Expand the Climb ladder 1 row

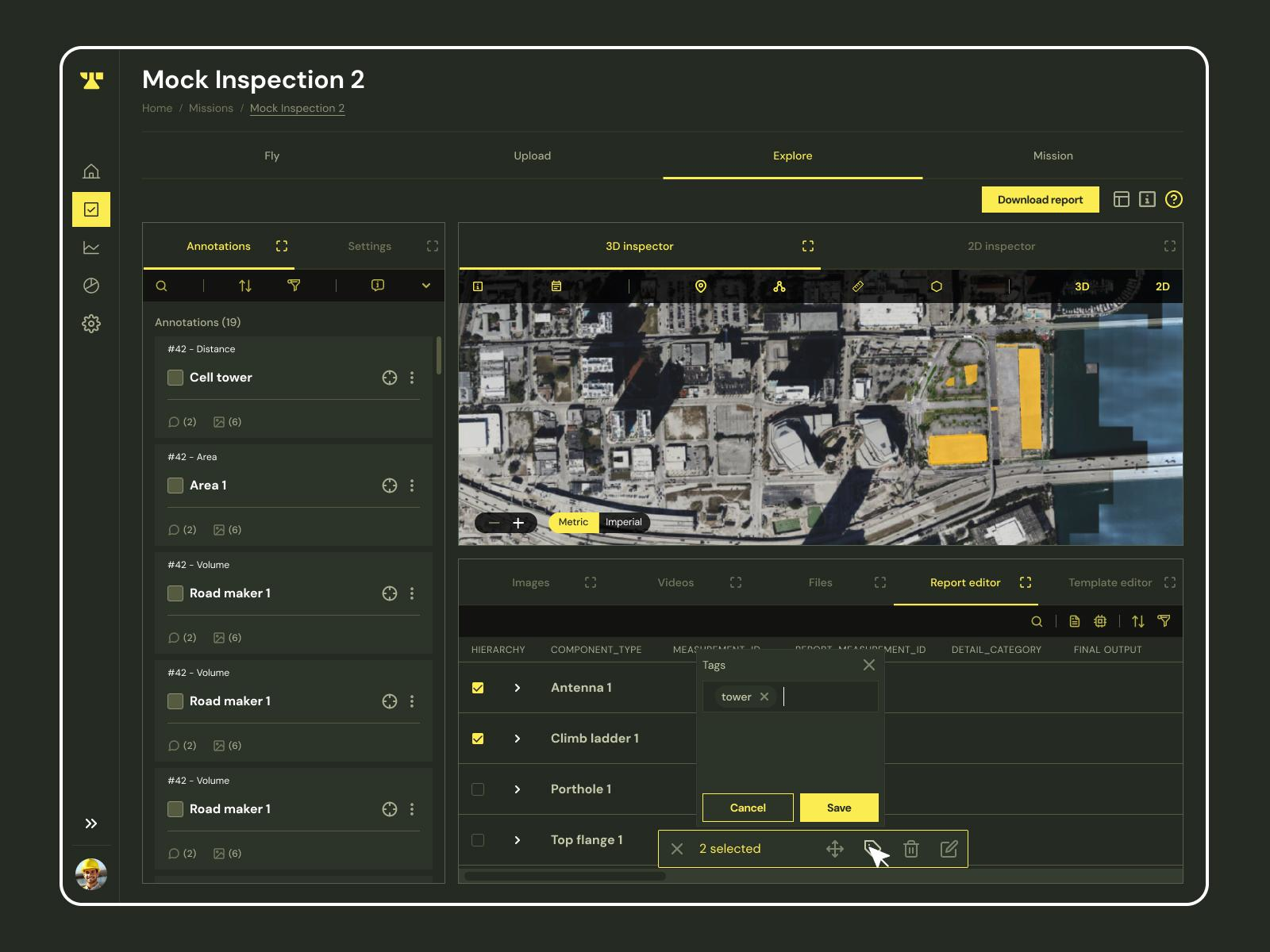coord(518,739)
